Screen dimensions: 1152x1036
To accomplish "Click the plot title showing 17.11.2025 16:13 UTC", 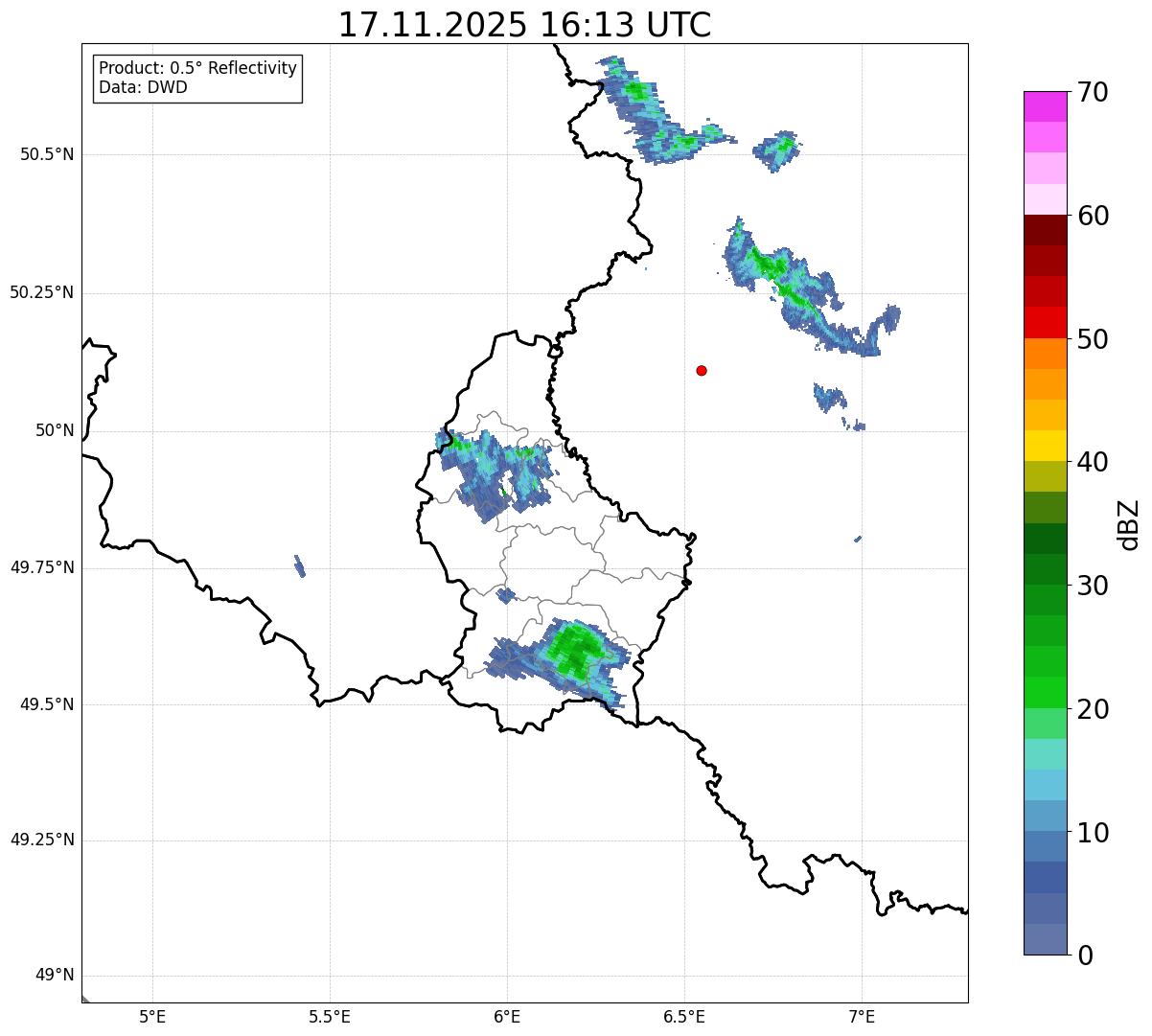I will (x=524, y=25).
